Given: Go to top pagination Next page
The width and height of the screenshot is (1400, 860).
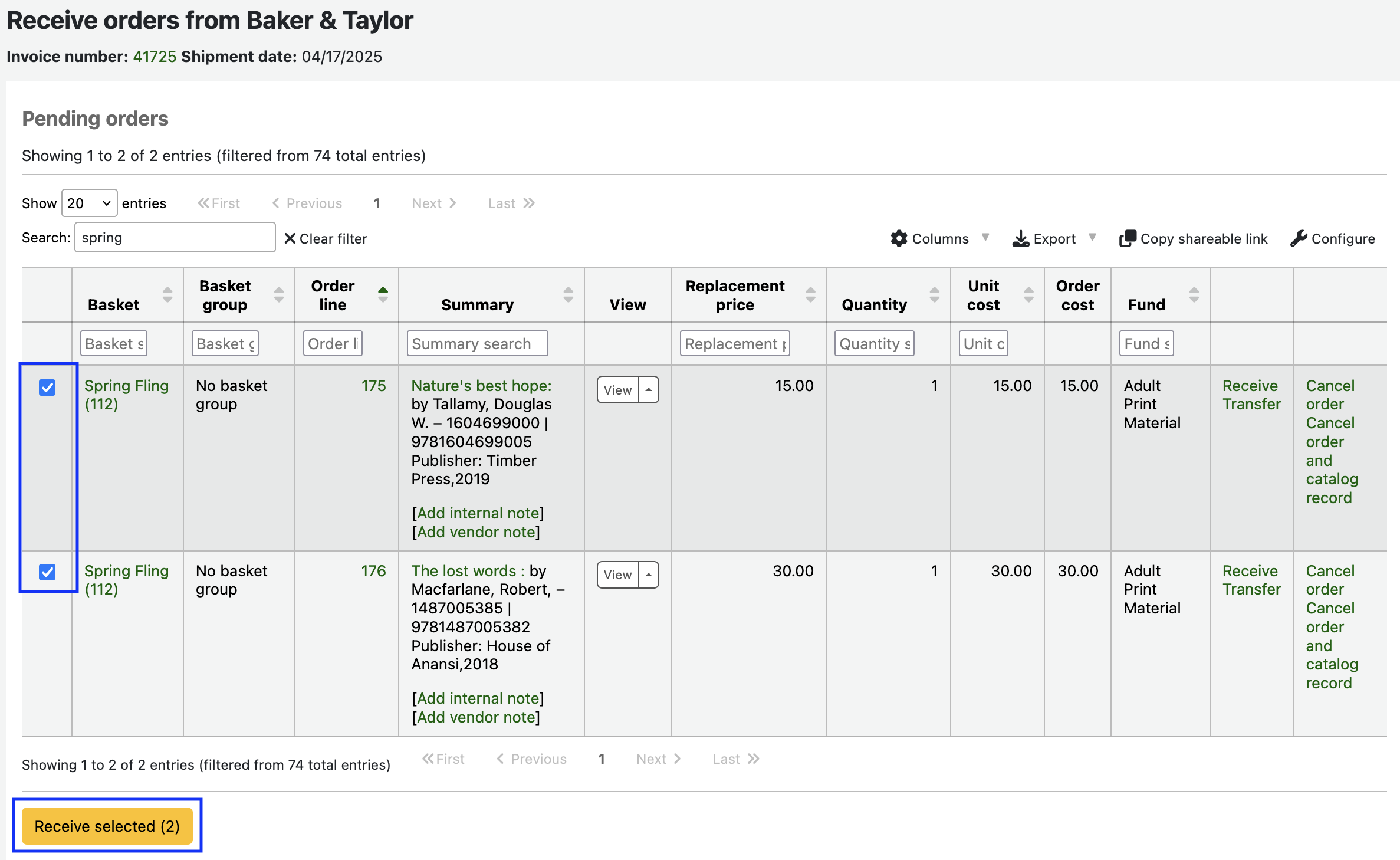Looking at the screenshot, I should [x=434, y=203].
